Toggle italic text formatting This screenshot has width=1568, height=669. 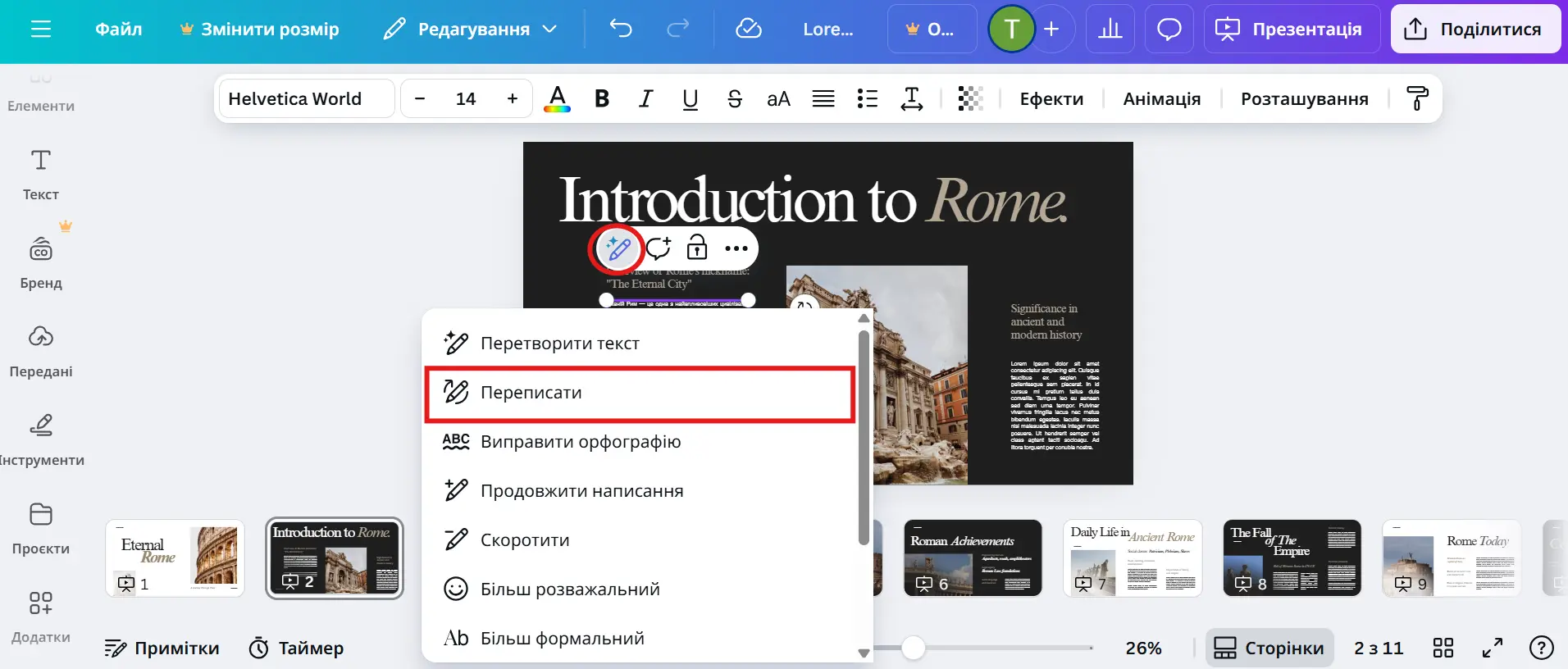pos(646,99)
